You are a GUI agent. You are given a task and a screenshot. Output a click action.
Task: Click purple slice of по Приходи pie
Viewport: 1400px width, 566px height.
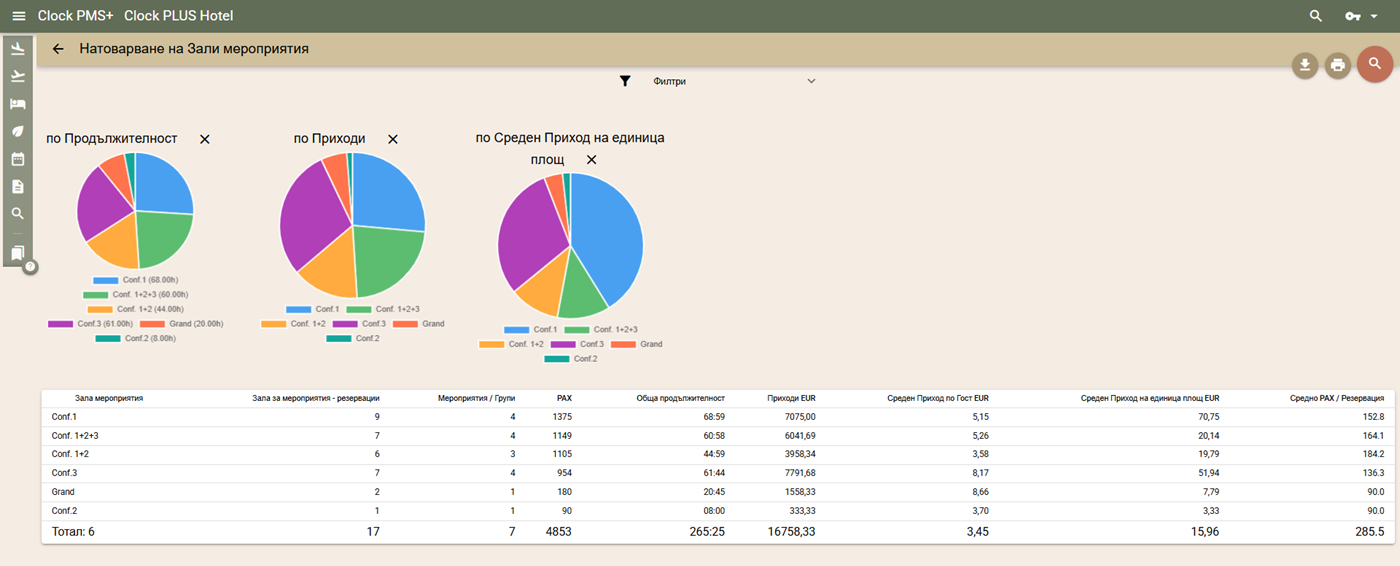[x=312, y=220]
